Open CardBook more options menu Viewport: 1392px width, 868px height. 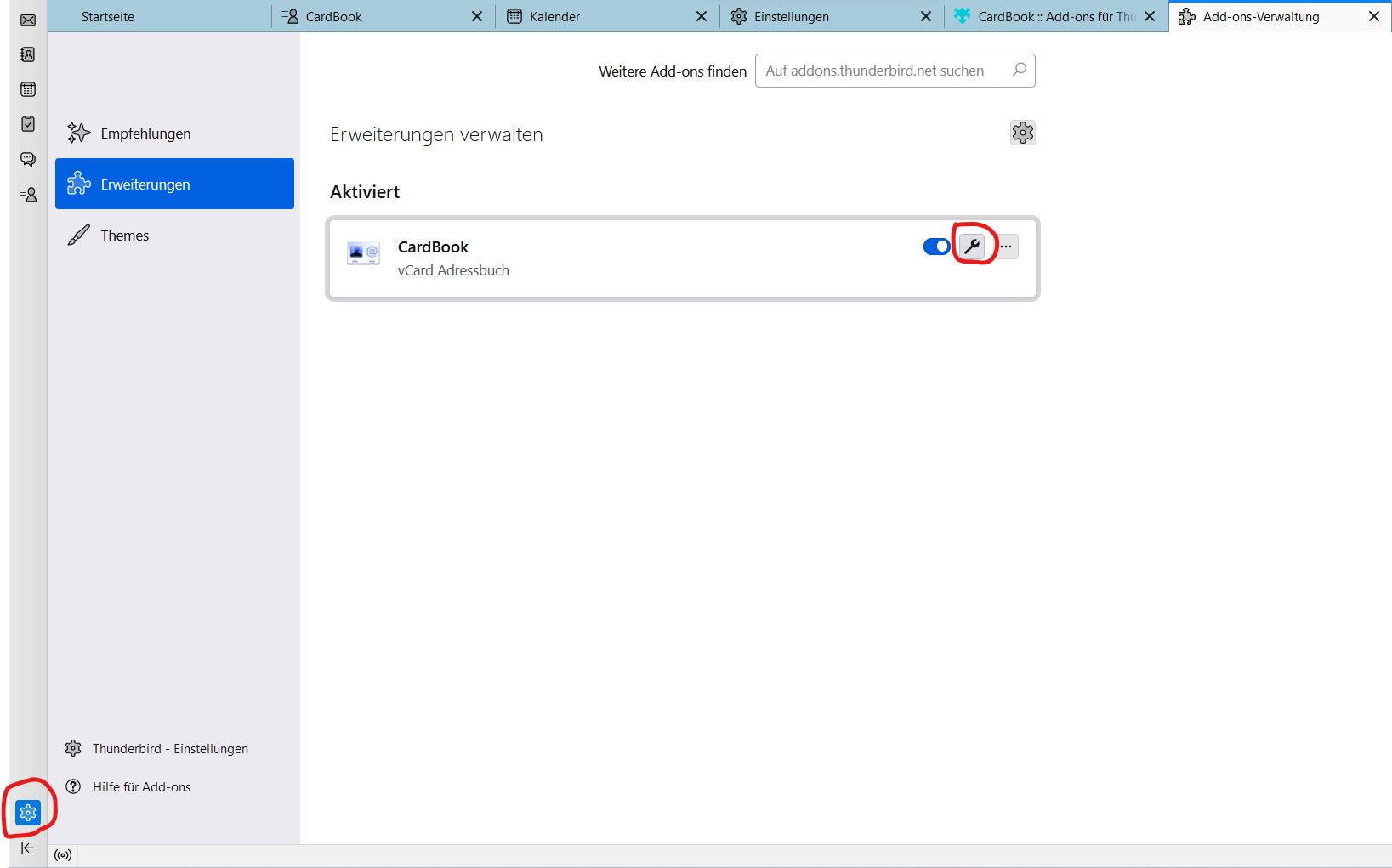point(1007,247)
